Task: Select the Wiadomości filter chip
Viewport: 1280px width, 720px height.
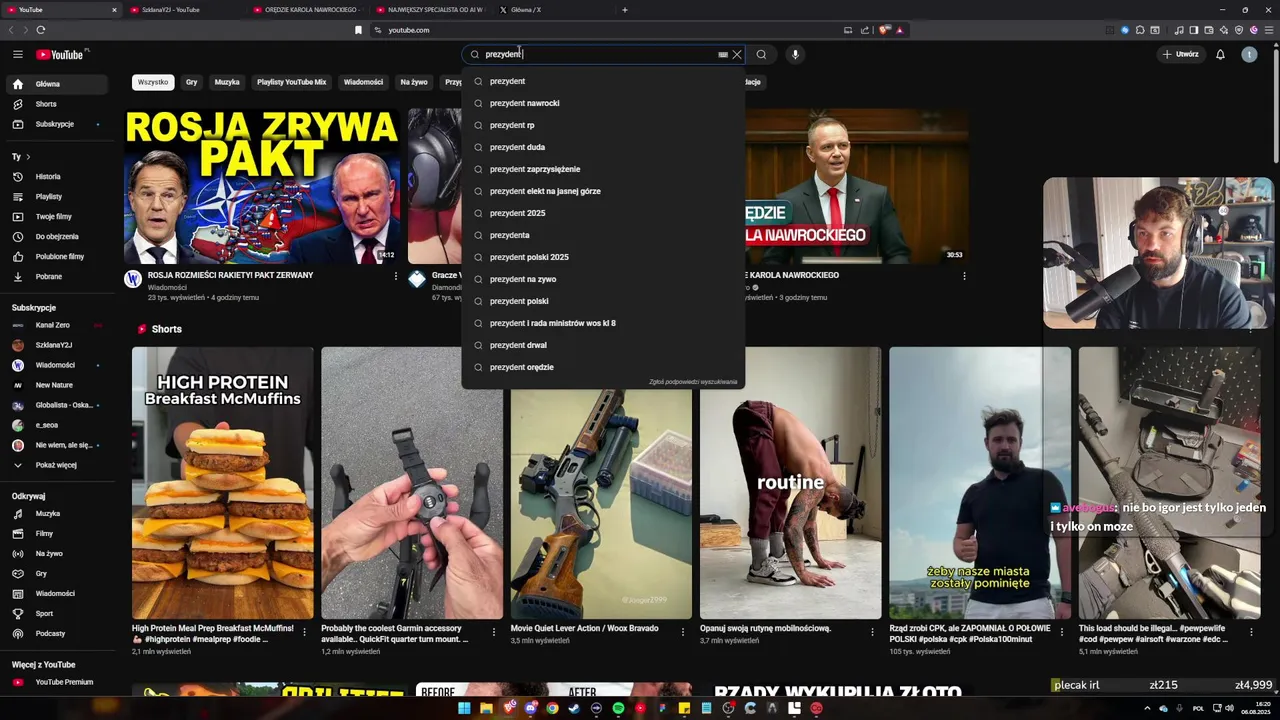Action: 363,82
